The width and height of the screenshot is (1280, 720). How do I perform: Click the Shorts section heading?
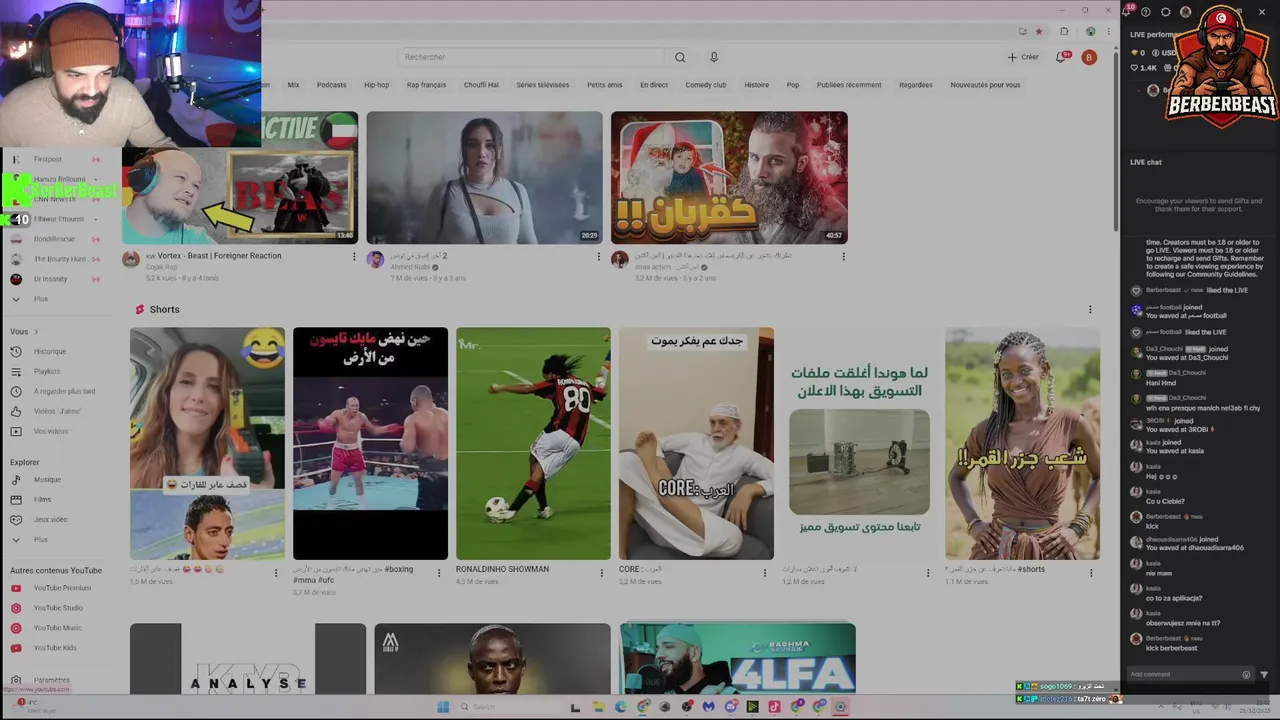pos(164,310)
